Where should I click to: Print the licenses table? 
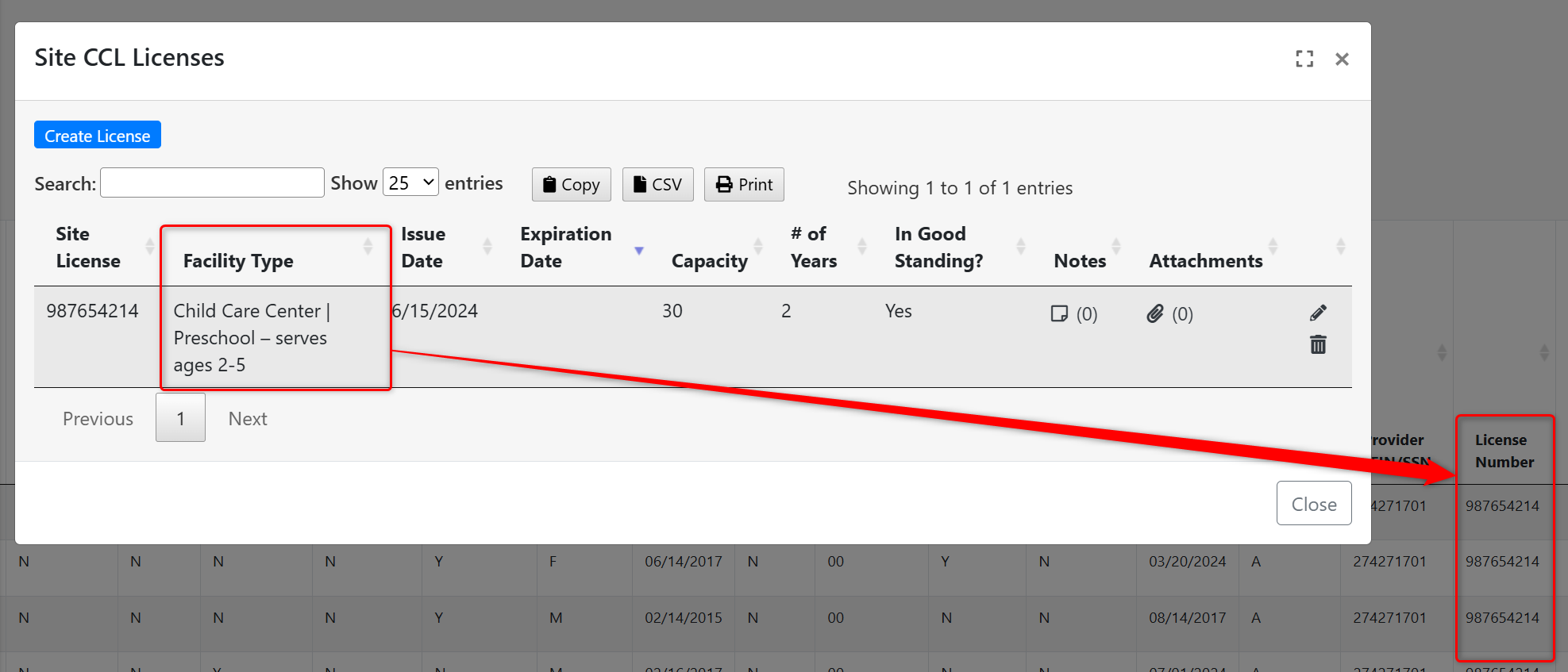click(744, 184)
